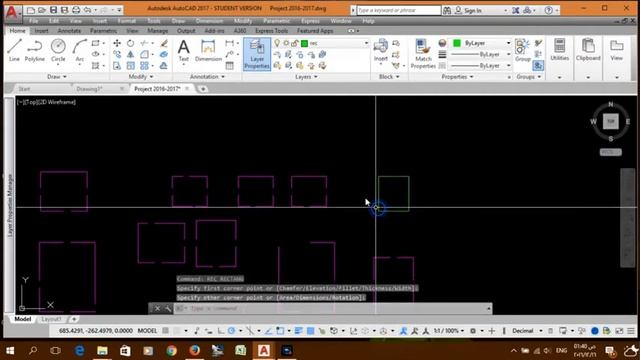Viewport: 640px width, 360px height.
Task: Toggle grid display in status bar
Action: [x=165, y=331]
